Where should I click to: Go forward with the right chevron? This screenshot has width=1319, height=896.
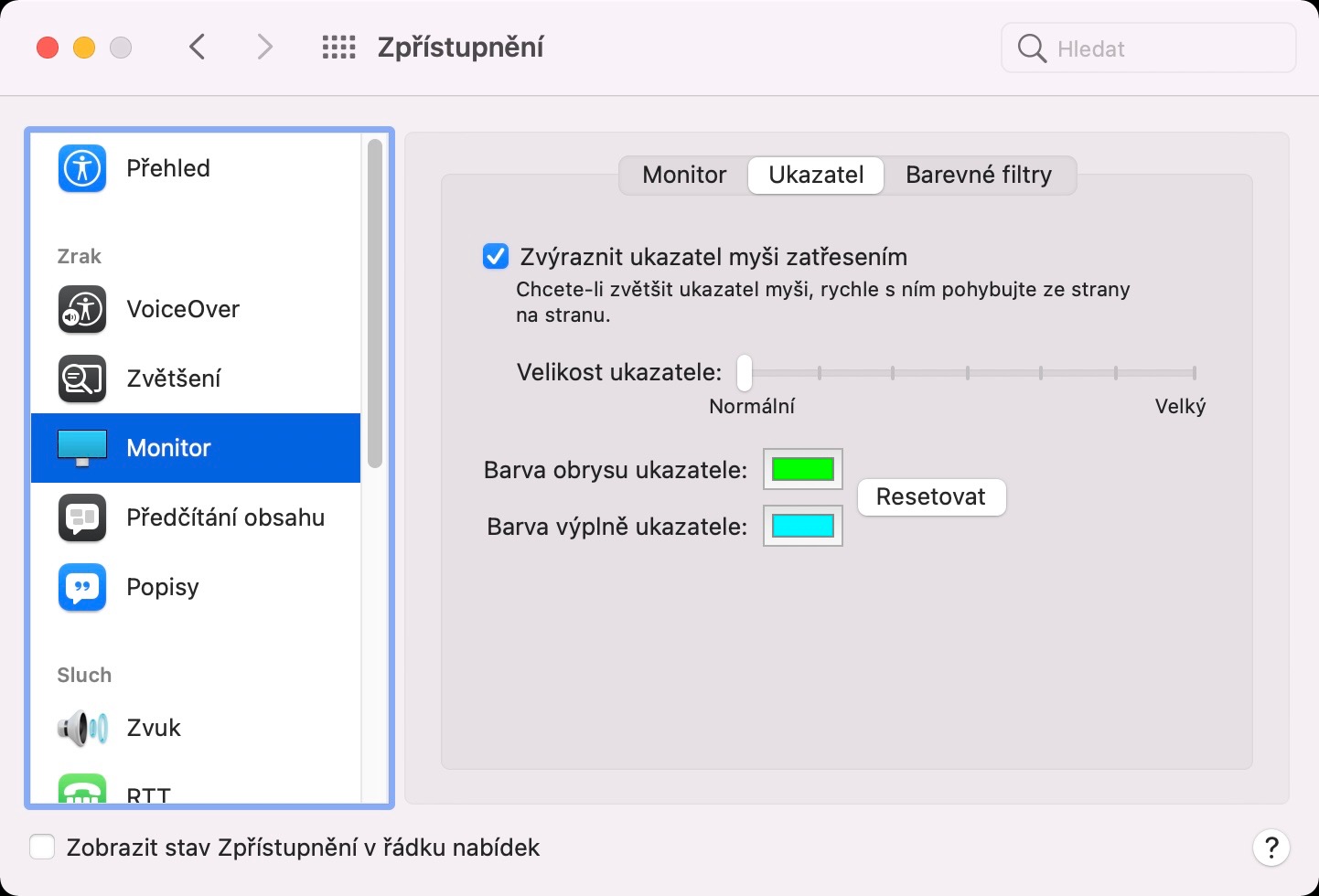click(x=264, y=48)
